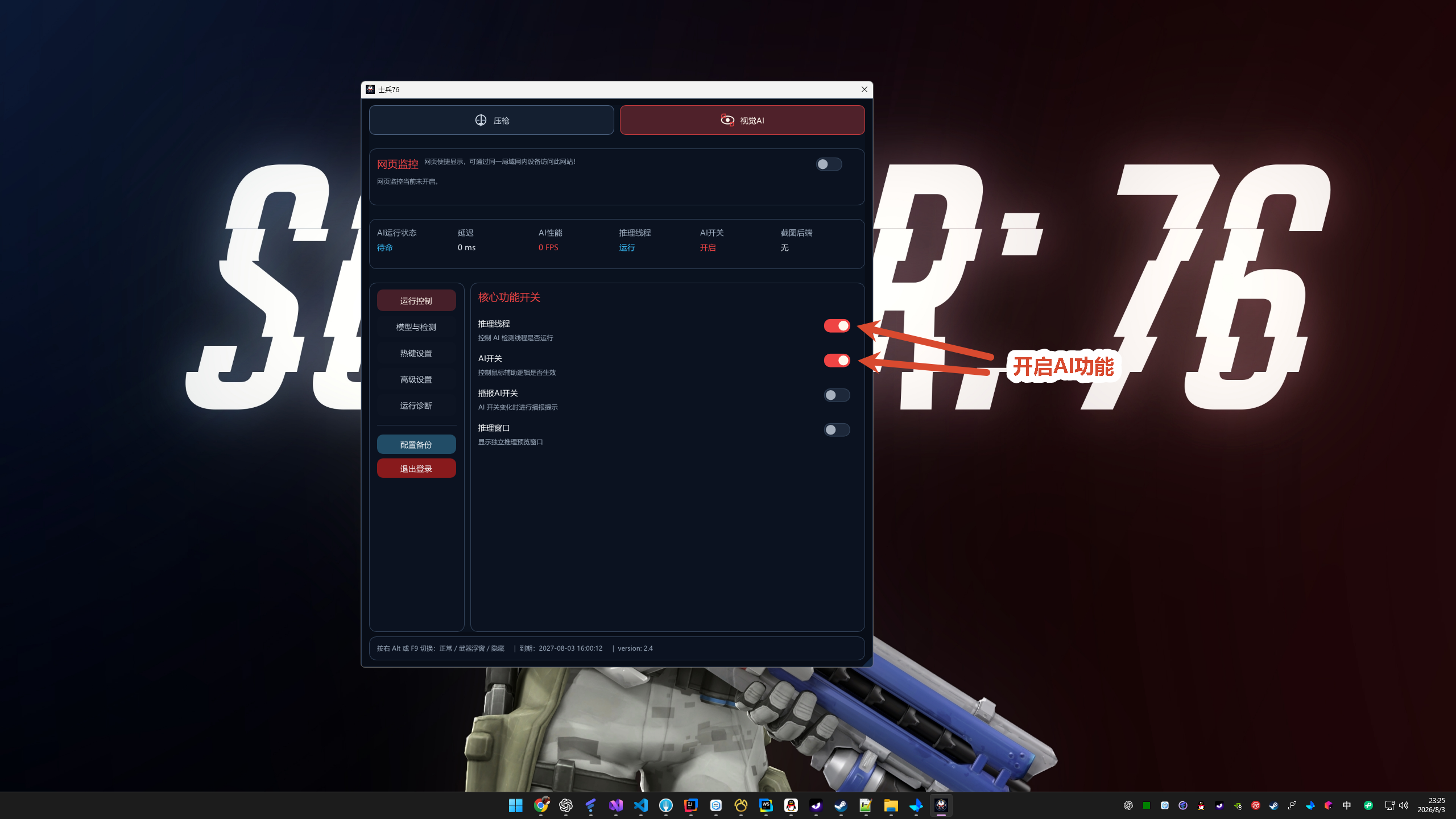The width and height of the screenshot is (1456, 819).
Task: Open the network status tray icon
Action: click(x=1389, y=805)
